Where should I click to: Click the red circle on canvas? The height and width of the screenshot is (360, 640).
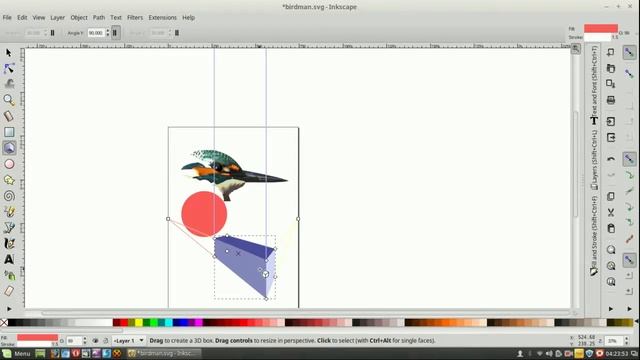coord(204,214)
